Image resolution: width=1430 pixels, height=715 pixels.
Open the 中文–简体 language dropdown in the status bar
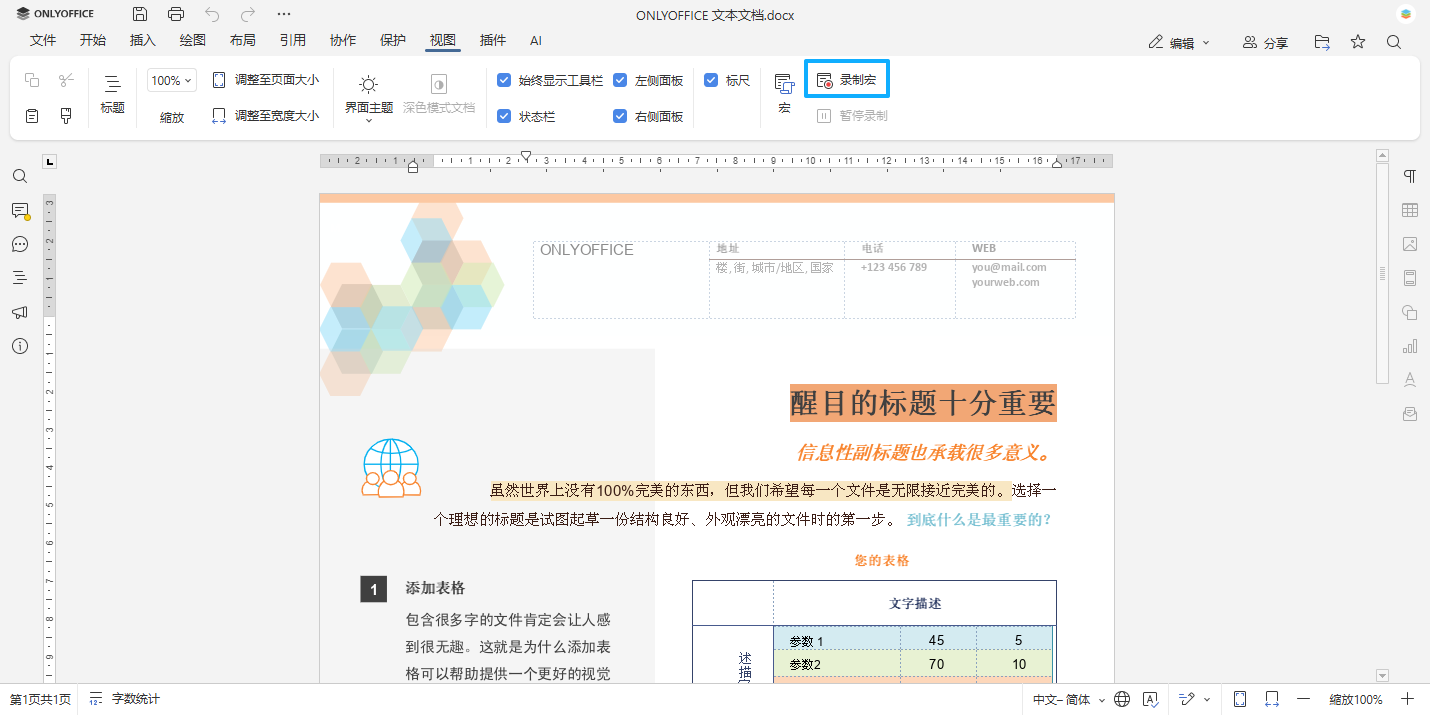pos(1063,699)
